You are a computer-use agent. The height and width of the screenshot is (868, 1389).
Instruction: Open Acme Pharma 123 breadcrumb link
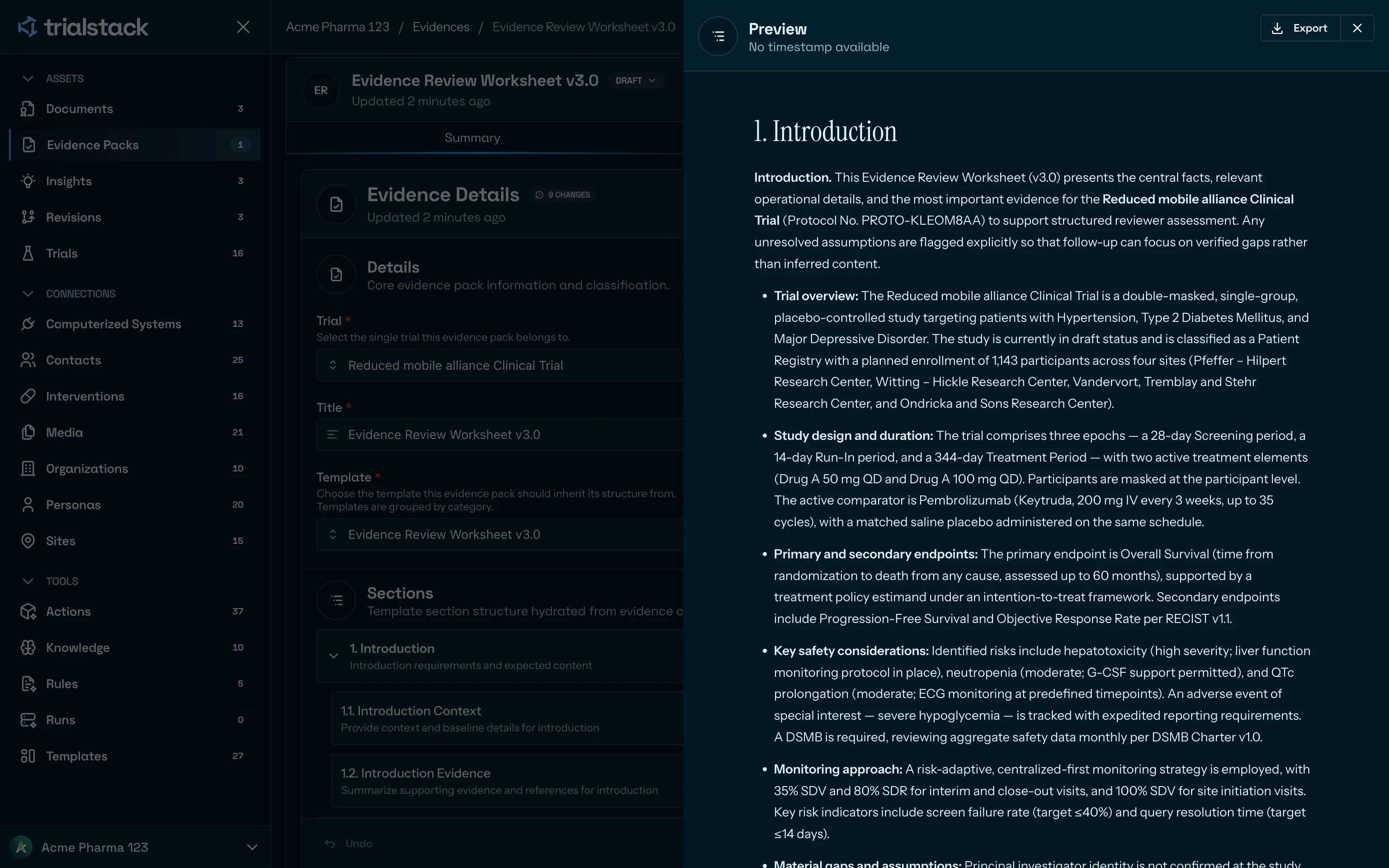point(337,27)
